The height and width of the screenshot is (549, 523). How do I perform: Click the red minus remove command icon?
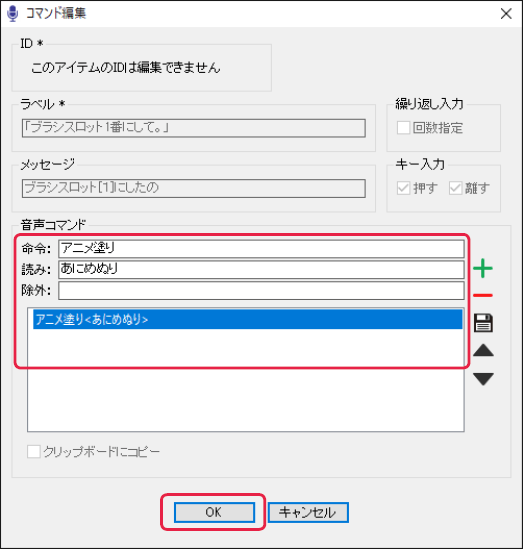483,295
